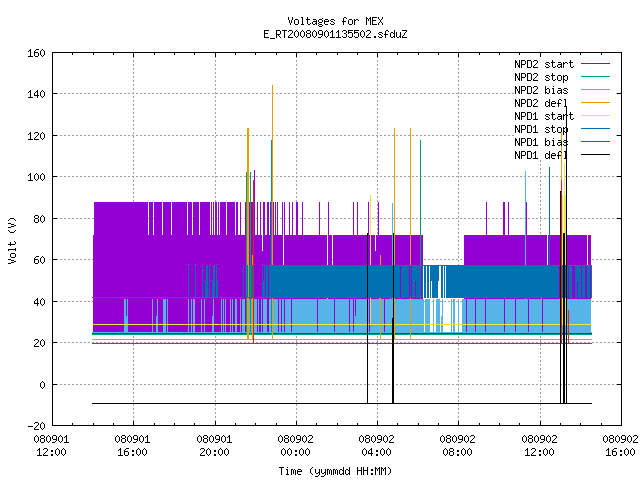This screenshot has height=480, width=640.
Task: Click the x-axis tick label 080901 16:00
Action: point(133,446)
